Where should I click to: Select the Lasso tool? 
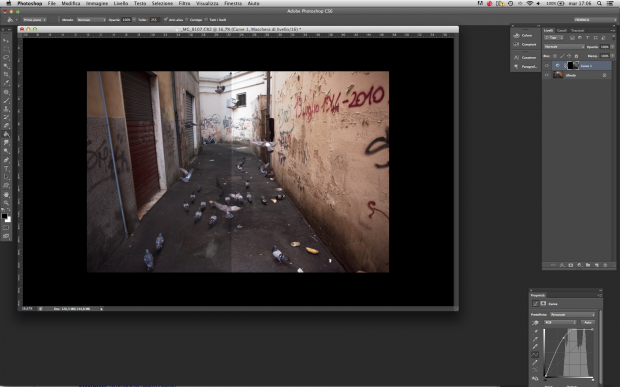pyautogui.click(x=6, y=58)
